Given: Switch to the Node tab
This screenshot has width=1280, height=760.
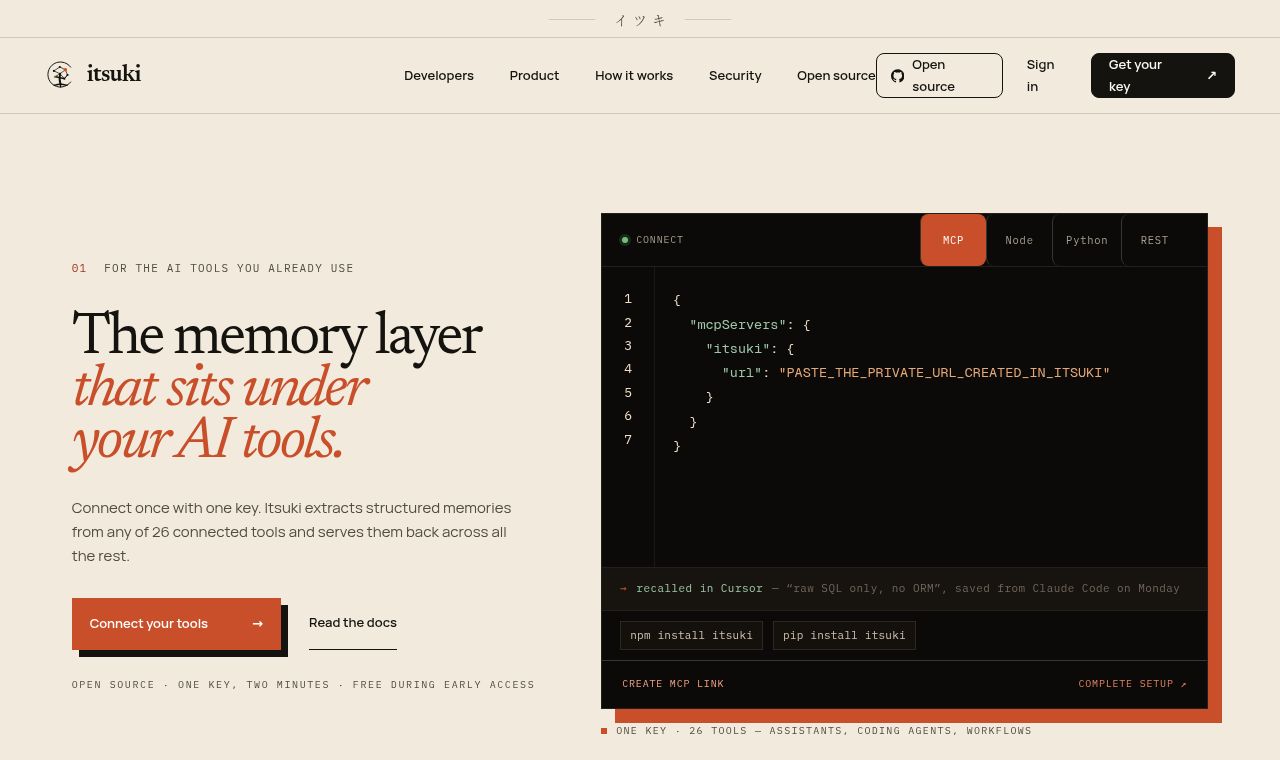Looking at the screenshot, I should pos(1019,240).
